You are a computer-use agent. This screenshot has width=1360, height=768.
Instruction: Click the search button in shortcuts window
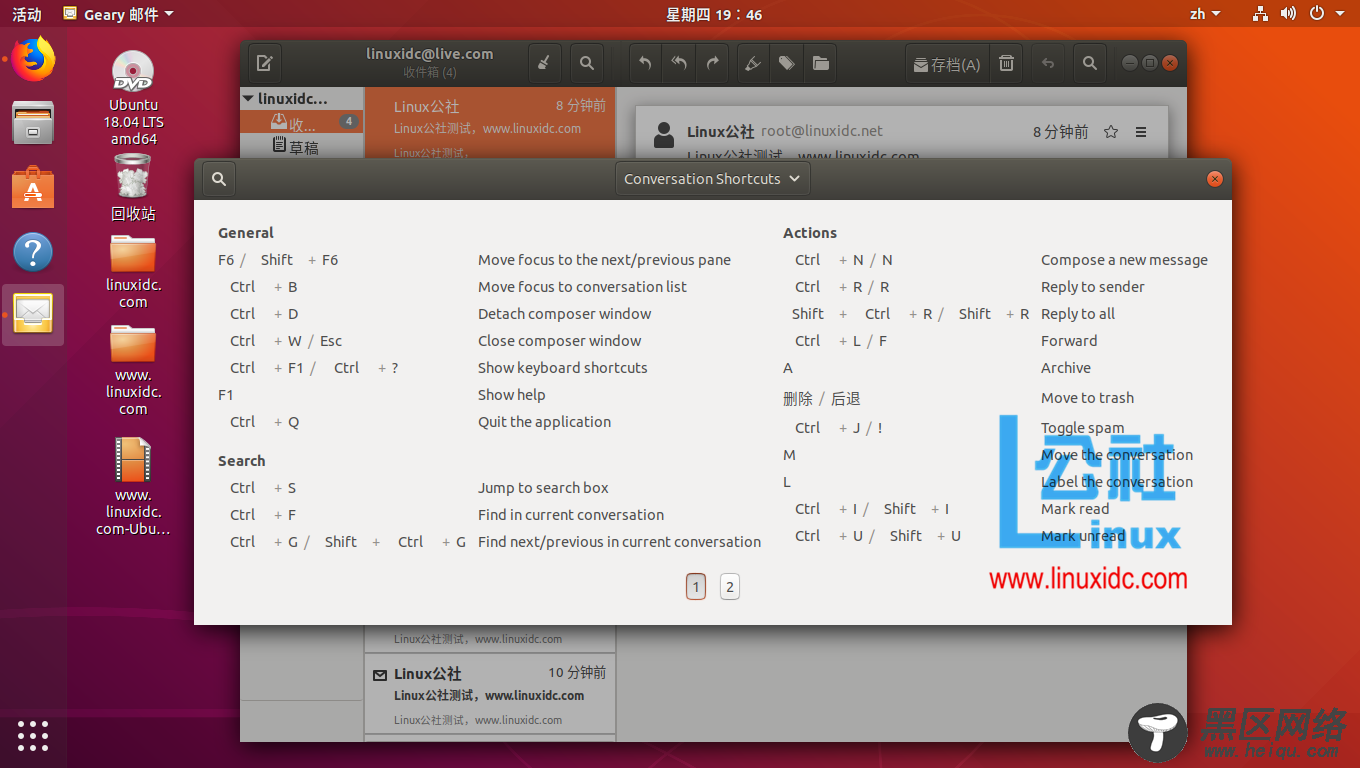(219, 179)
